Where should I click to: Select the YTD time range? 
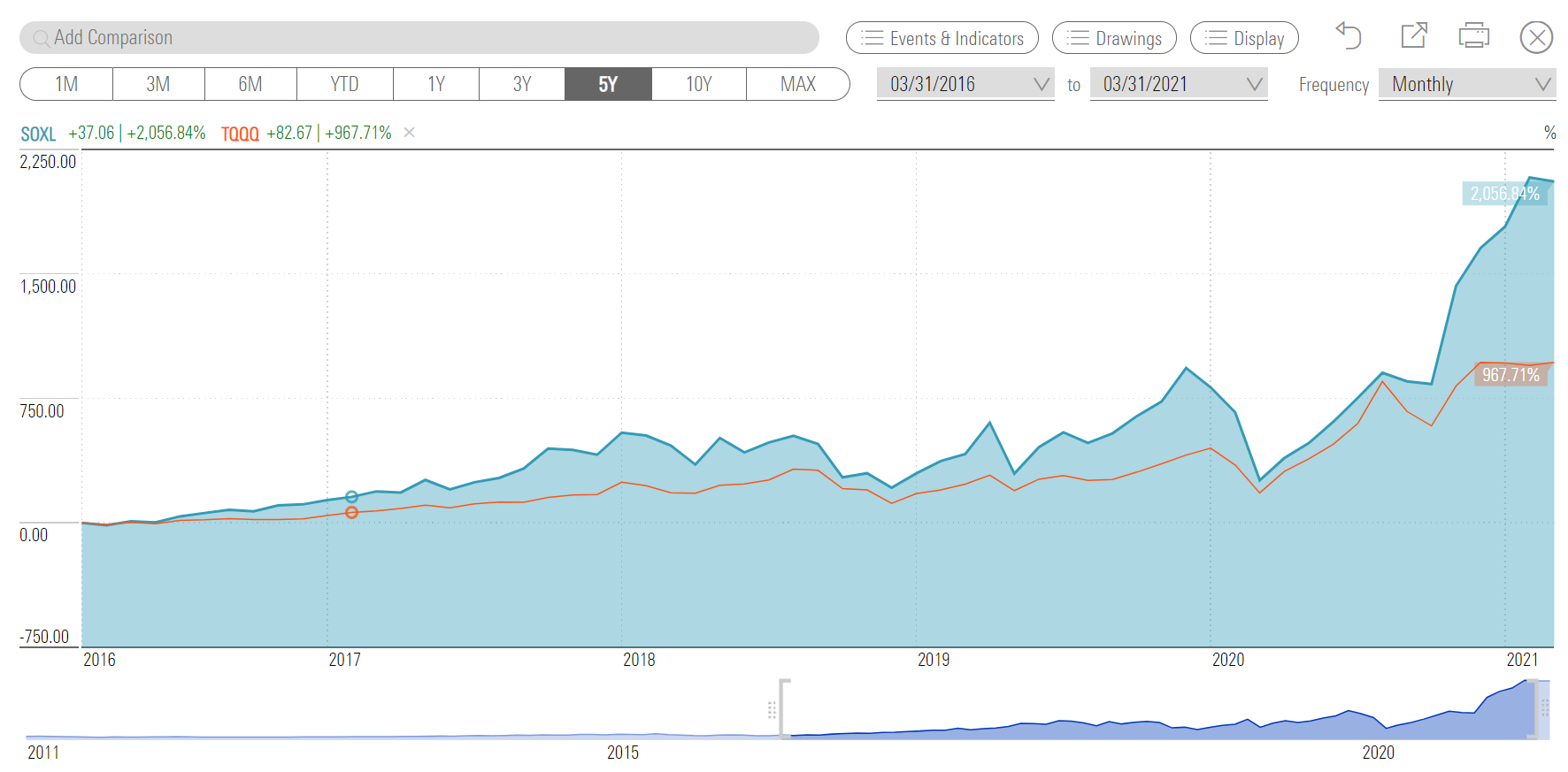click(345, 84)
